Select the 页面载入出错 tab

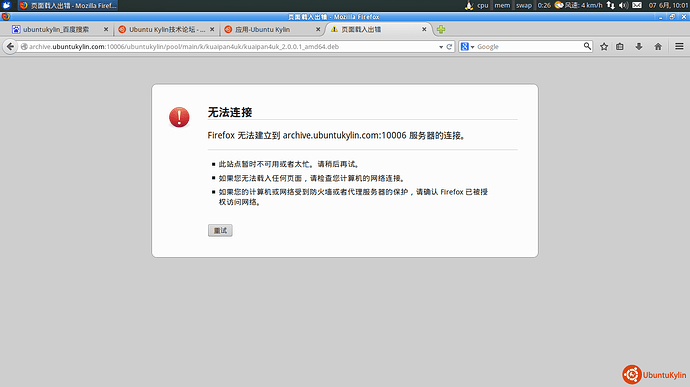point(378,29)
